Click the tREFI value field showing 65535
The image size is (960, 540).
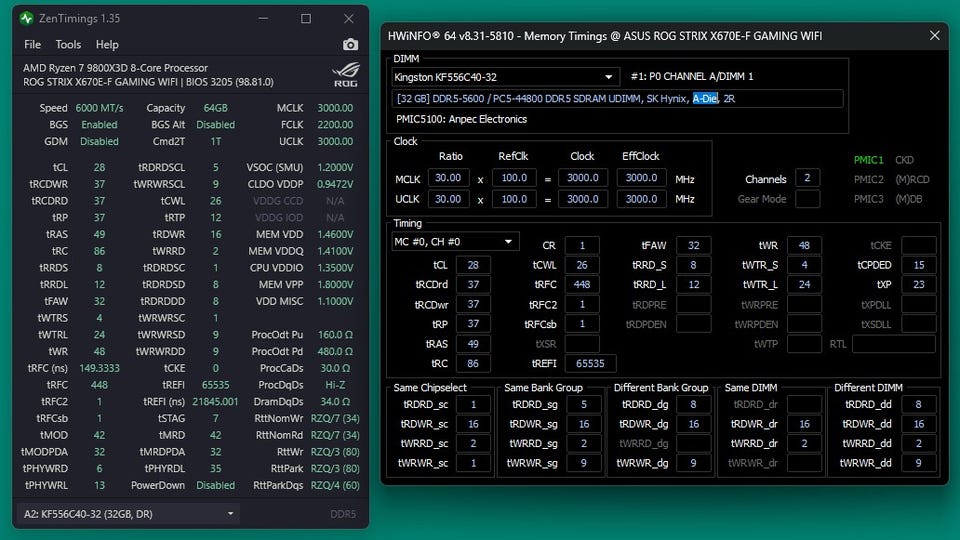click(x=590, y=364)
